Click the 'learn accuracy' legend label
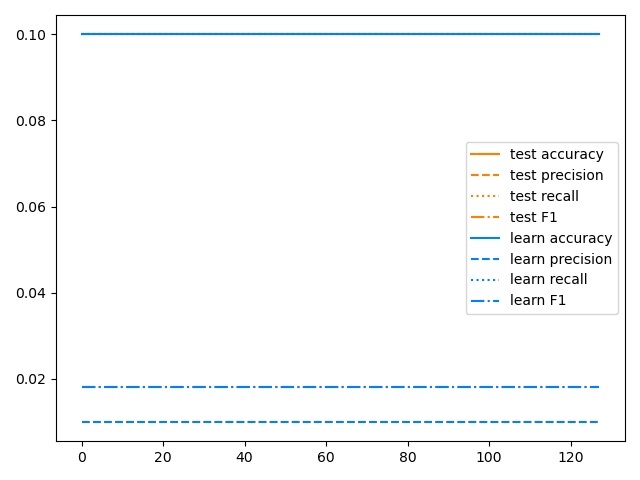This screenshot has height=480, width=640. pyautogui.click(x=561, y=238)
